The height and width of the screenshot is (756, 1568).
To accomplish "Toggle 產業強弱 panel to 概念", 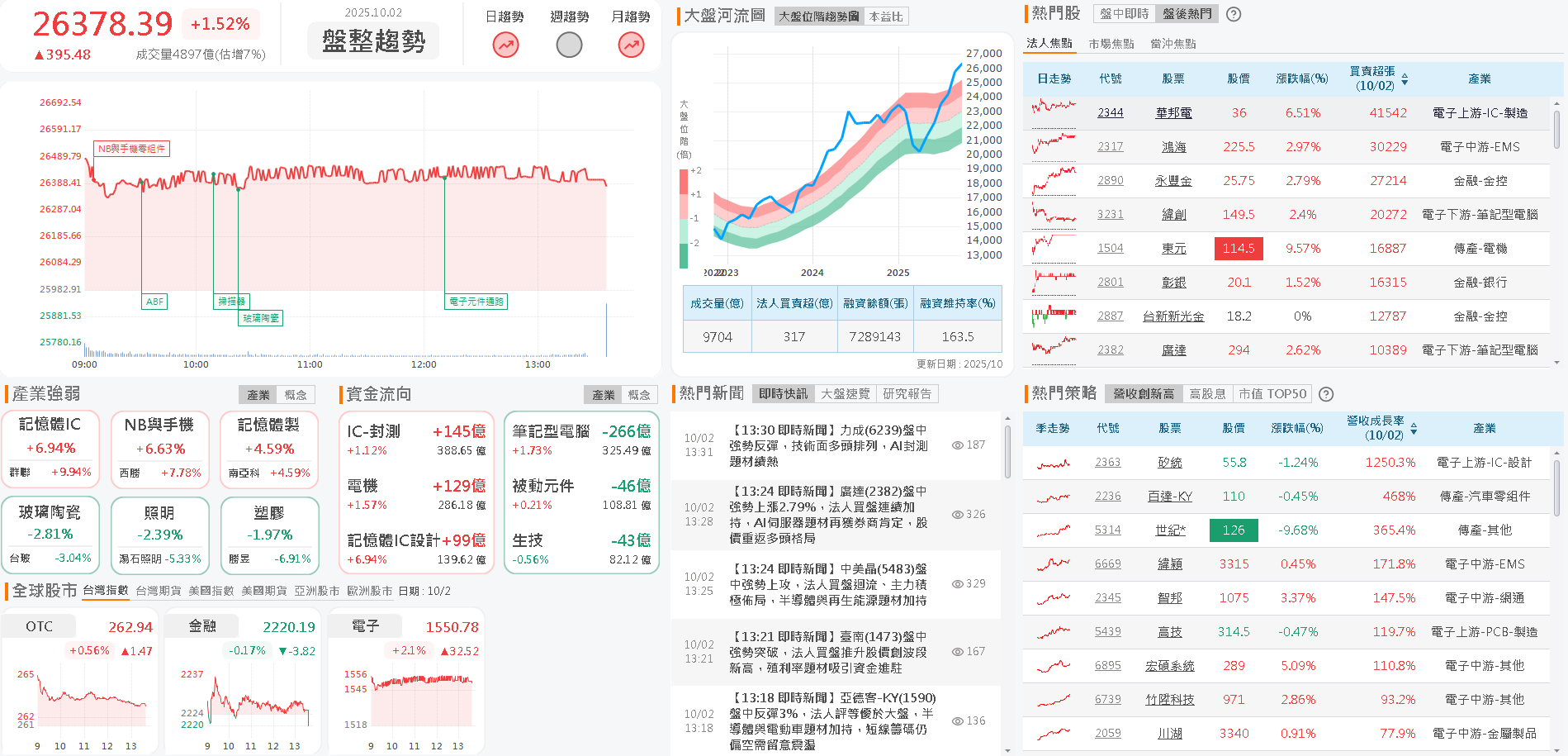I will tap(296, 395).
